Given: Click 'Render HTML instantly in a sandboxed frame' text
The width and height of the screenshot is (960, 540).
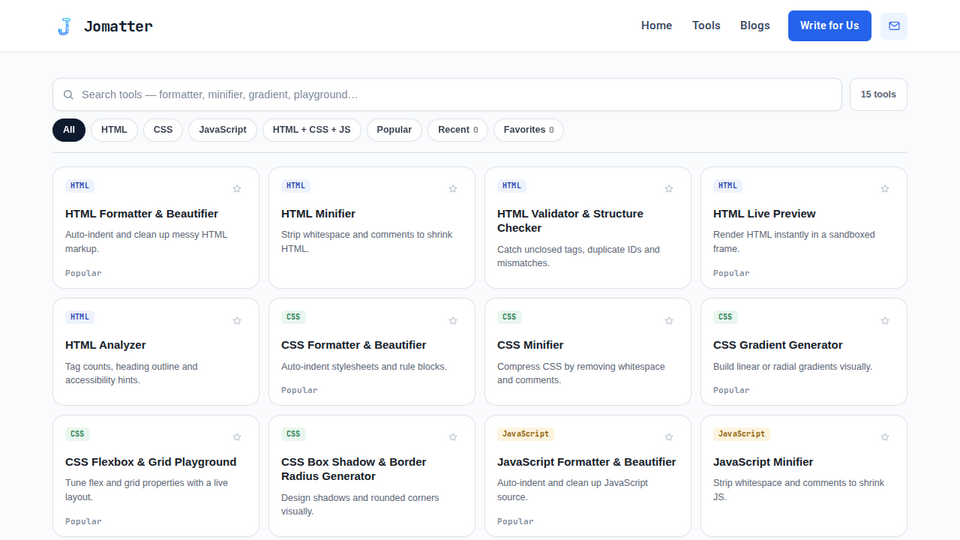Looking at the screenshot, I should 794,242.
